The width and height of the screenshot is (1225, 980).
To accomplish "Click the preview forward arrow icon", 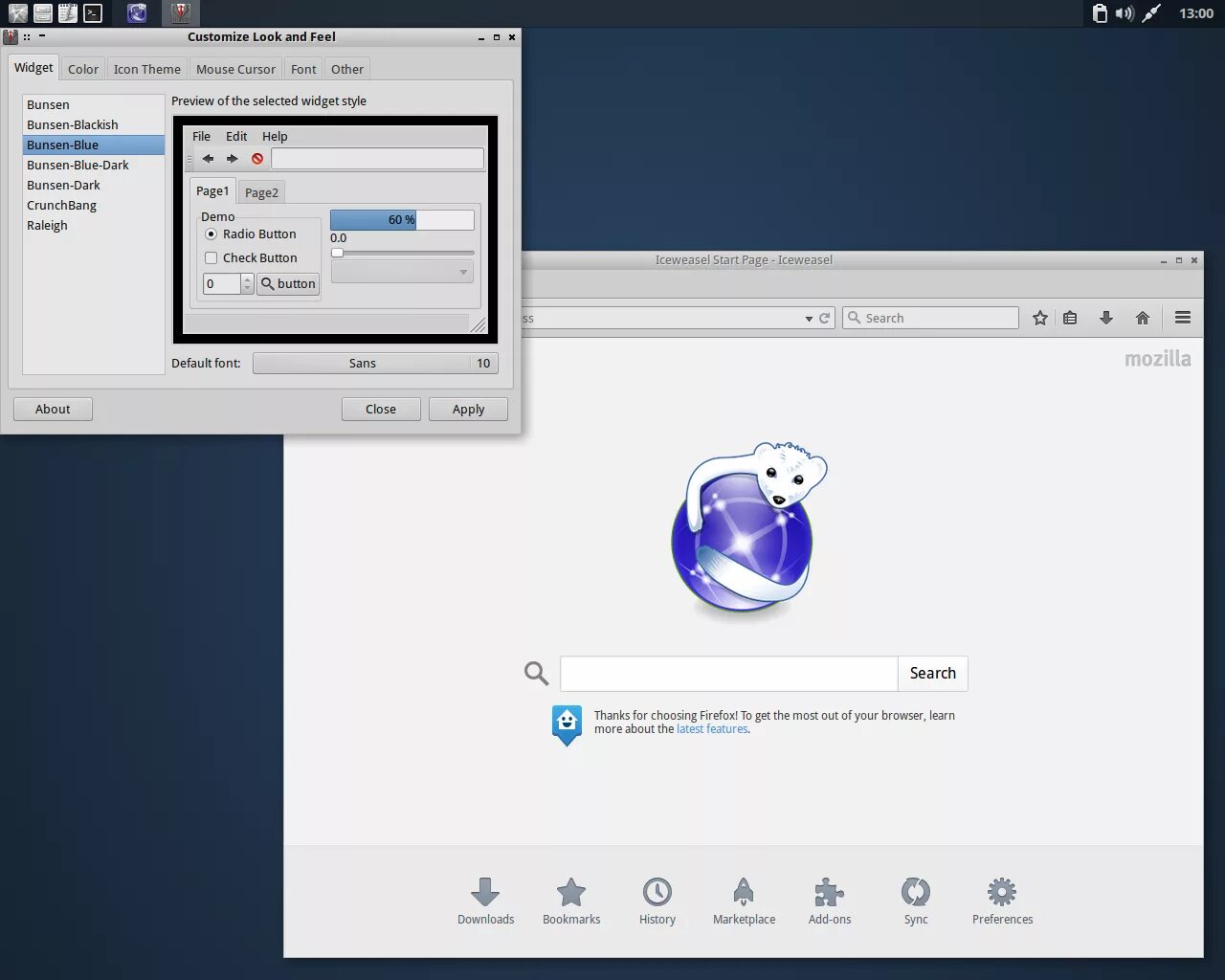I will coord(232,159).
